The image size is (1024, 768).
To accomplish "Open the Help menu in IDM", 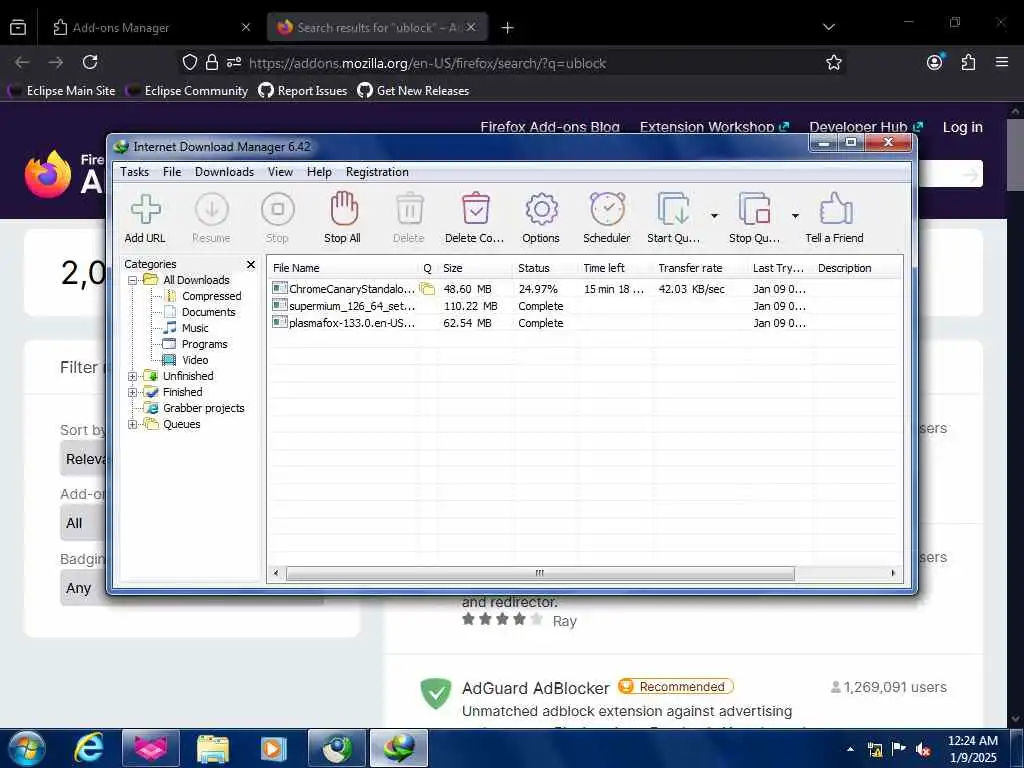I will [x=319, y=172].
